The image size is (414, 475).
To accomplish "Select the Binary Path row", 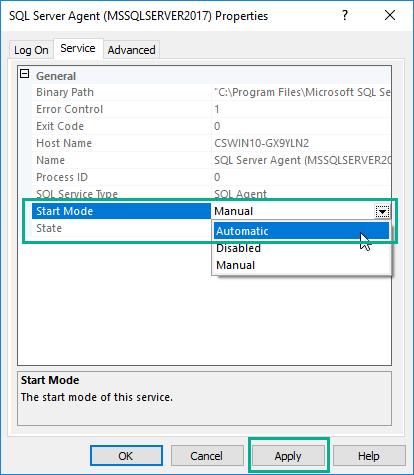I will click(211, 92).
